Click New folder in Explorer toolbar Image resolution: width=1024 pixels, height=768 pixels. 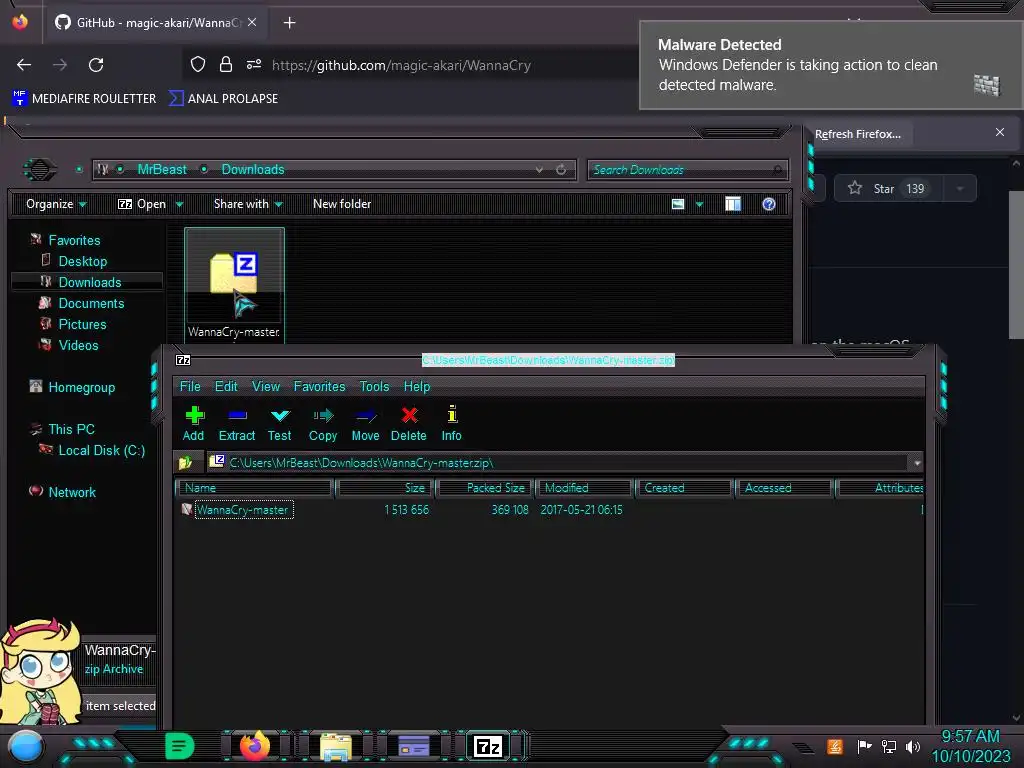[342, 204]
